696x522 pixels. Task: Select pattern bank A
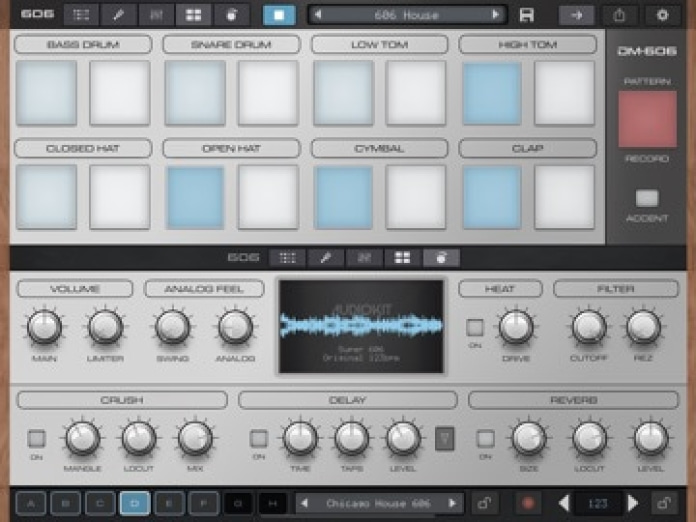tap(31, 503)
